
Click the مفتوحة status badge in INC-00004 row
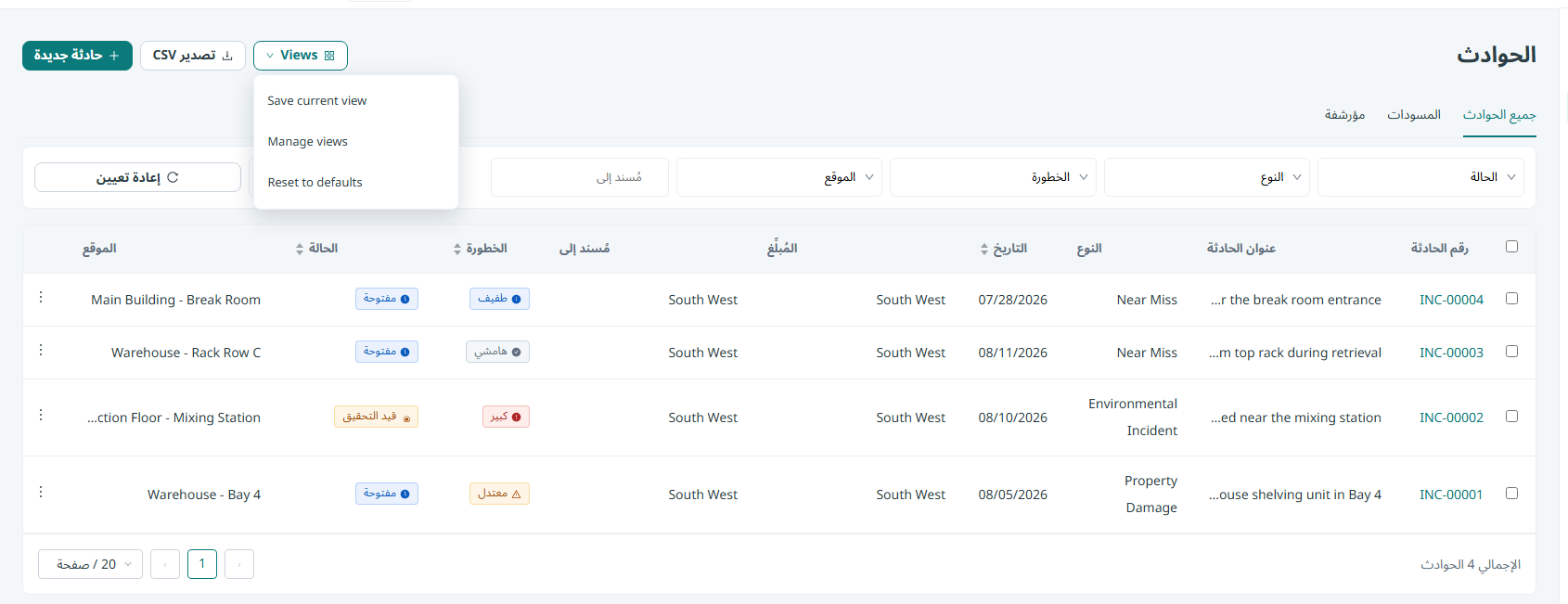pos(387,299)
